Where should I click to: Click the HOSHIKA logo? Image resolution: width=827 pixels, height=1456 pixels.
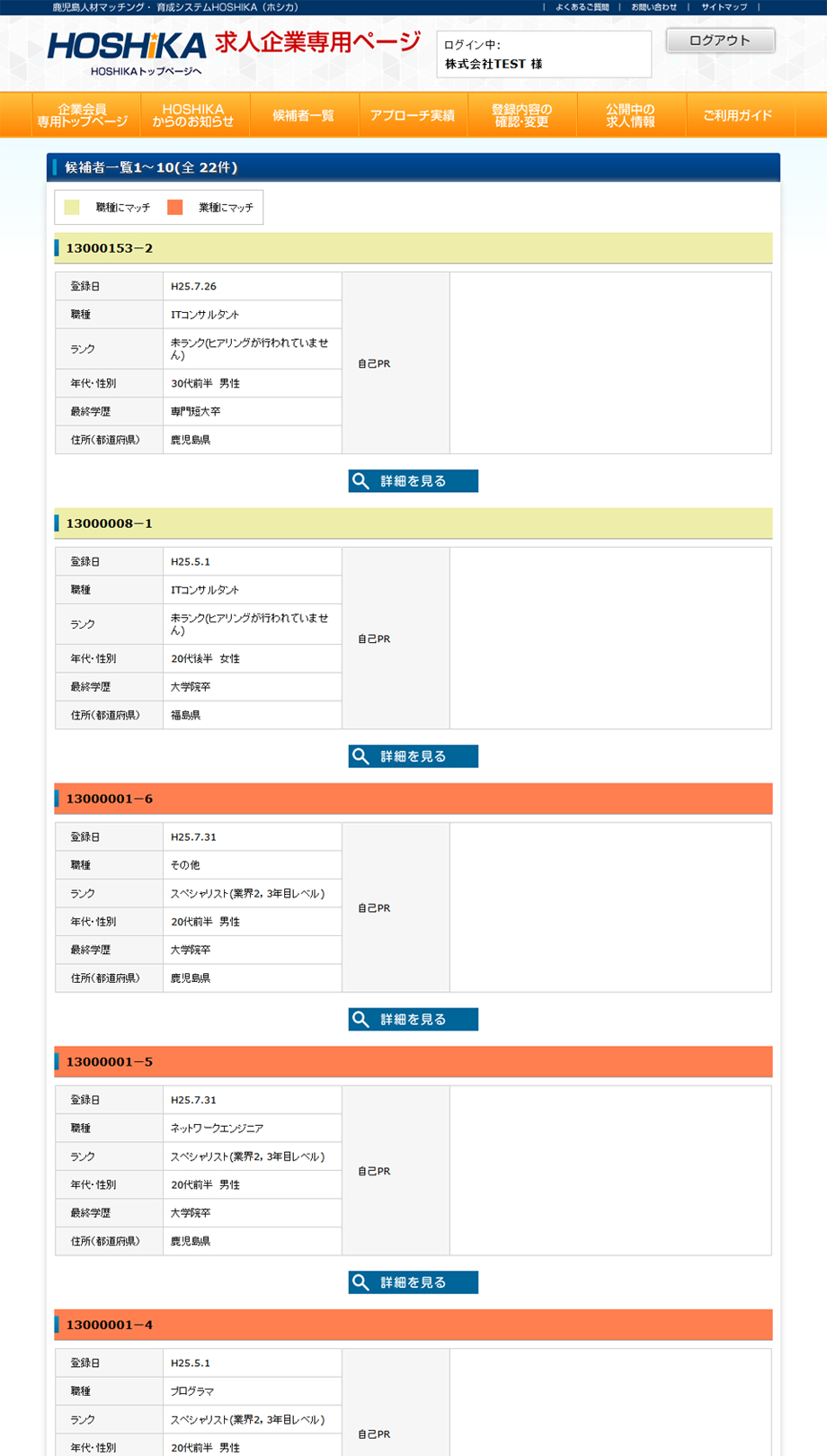[127, 46]
